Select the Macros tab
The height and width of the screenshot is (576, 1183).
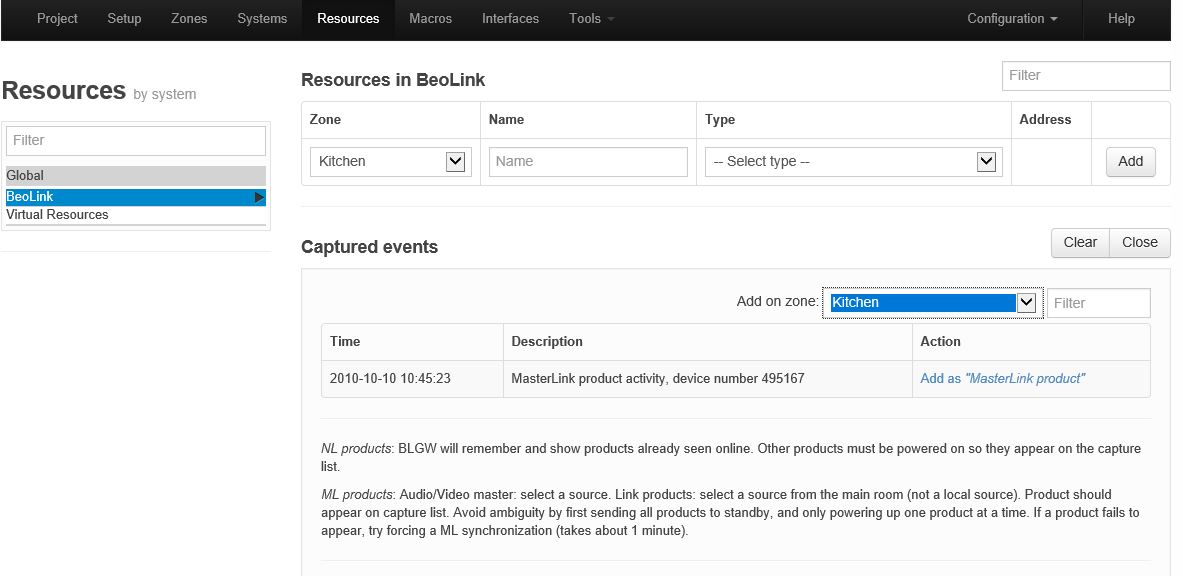(430, 19)
